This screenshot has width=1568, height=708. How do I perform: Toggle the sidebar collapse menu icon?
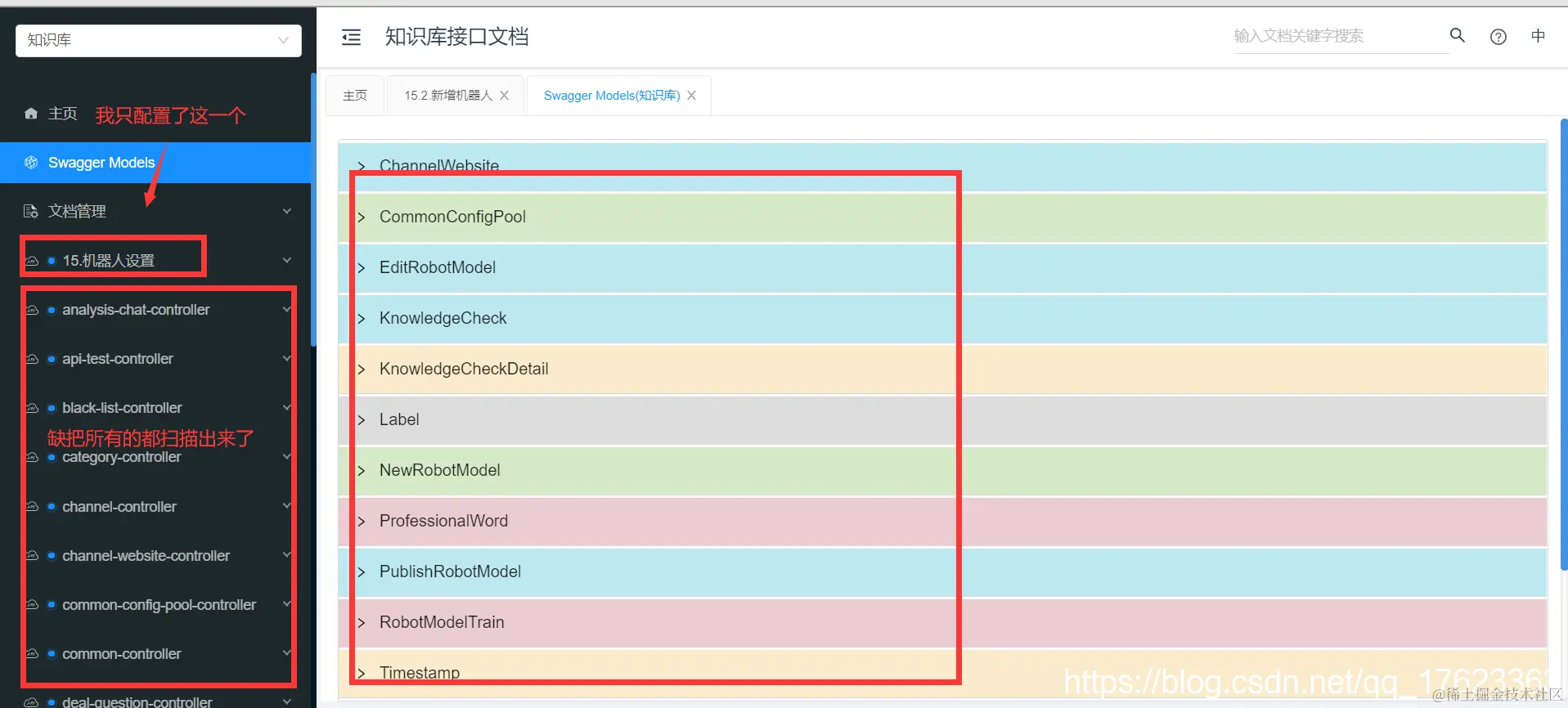click(351, 37)
